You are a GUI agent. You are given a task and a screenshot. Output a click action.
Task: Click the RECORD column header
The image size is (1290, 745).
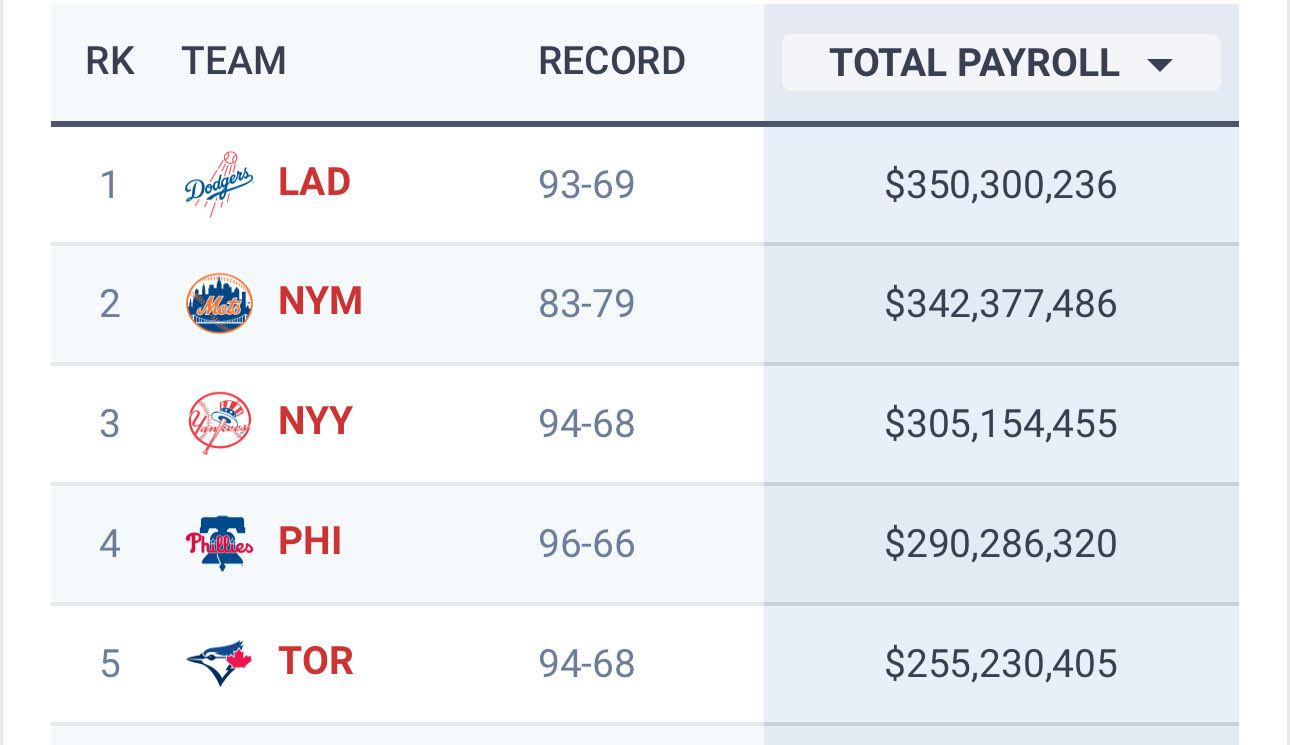[x=612, y=62]
